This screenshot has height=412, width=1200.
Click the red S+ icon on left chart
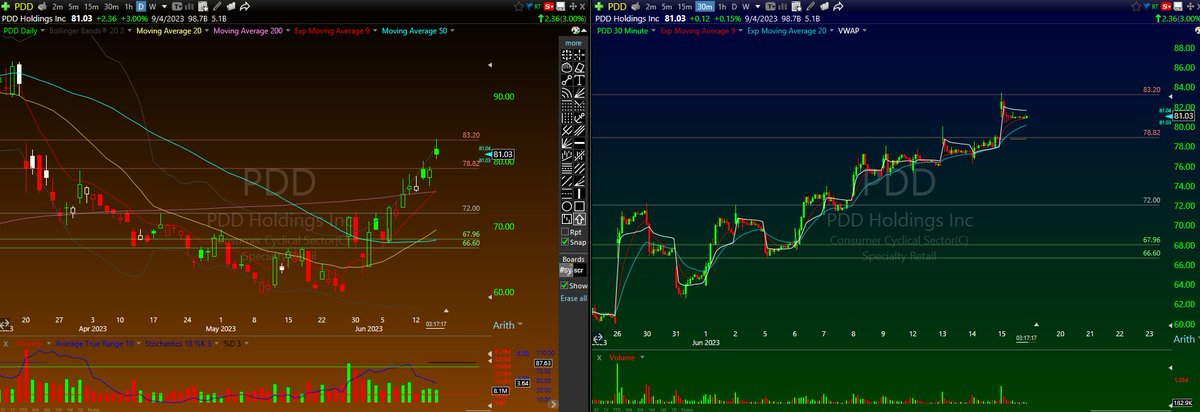pyautogui.click(x=548, y=7)
